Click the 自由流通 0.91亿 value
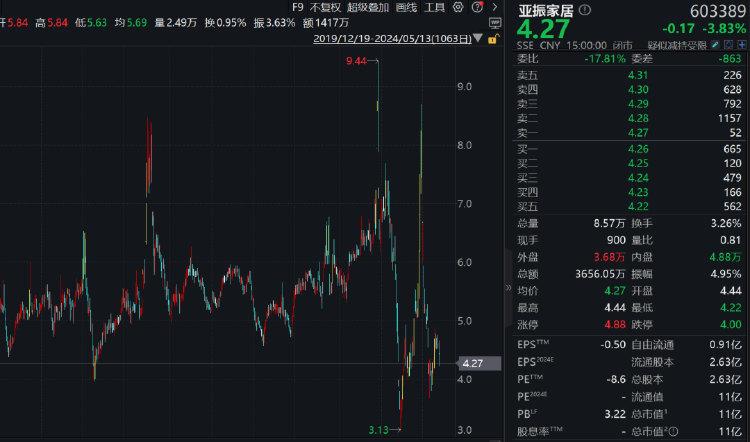750x442 pixels. point(726,344)
